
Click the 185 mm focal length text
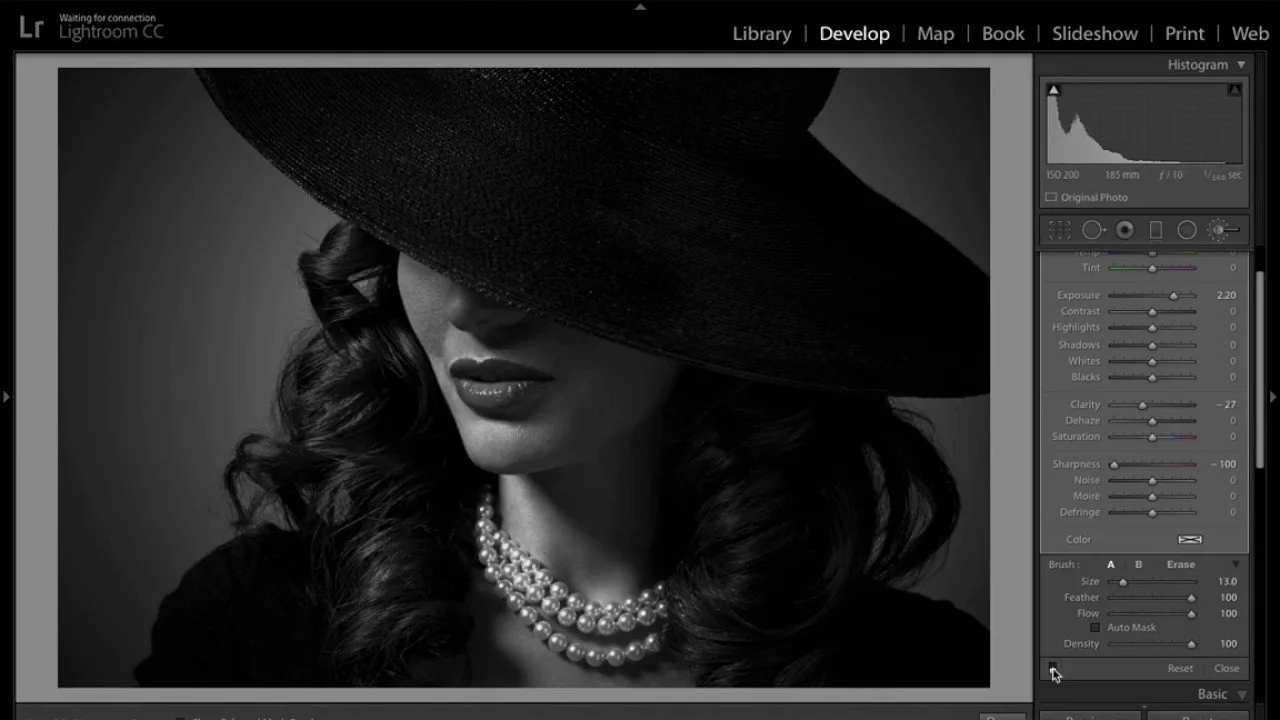[x=1122, y=175]
